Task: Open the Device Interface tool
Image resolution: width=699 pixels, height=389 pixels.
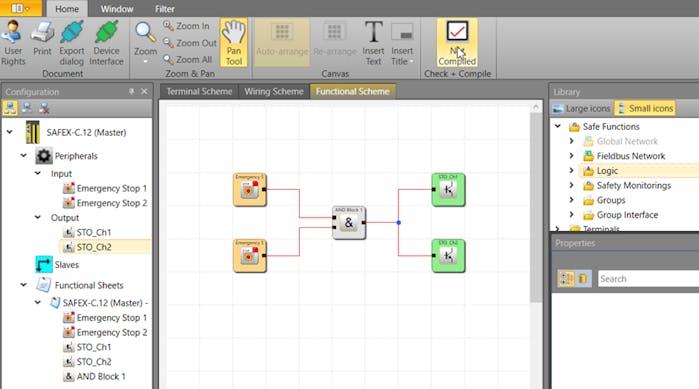Action: tap(106, 43)
